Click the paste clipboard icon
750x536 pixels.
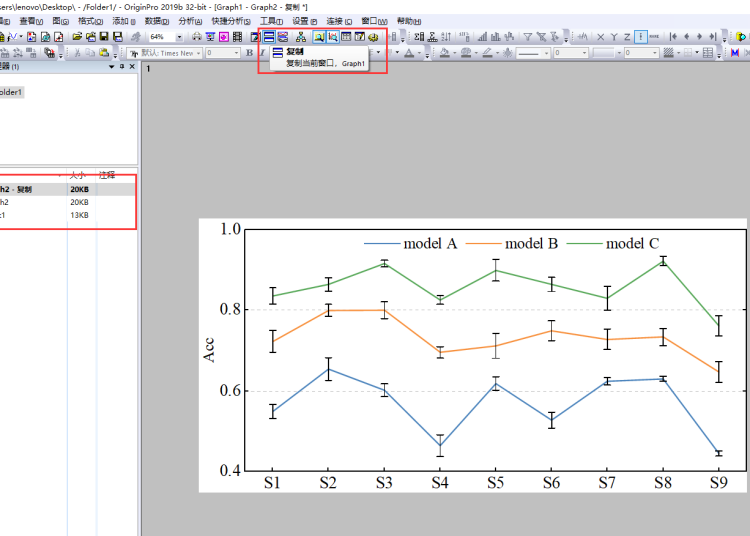104,53
